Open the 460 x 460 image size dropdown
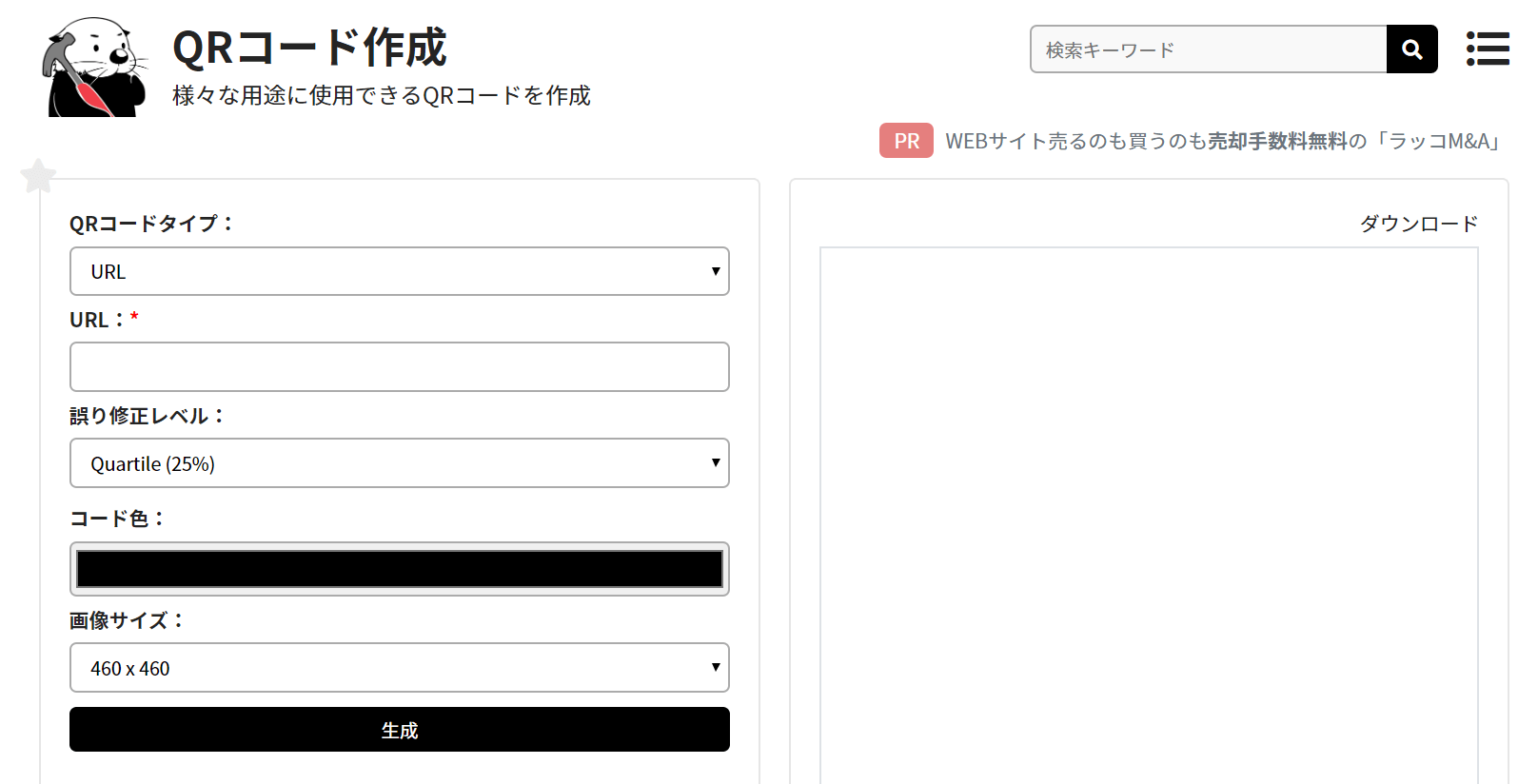 400,668
